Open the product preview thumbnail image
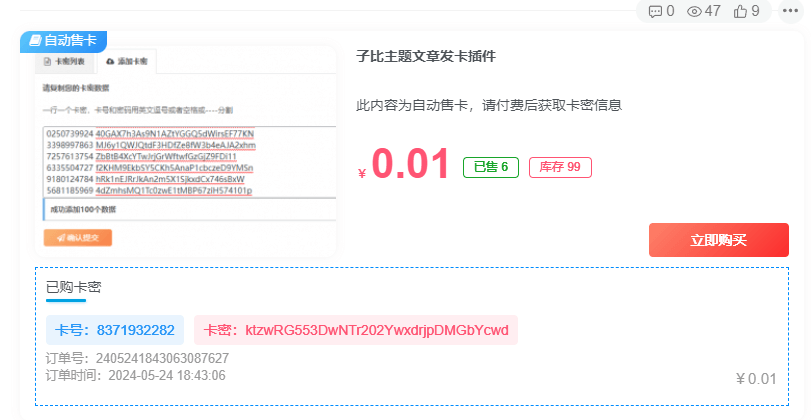Viewport: 811px width, 420px height. tap(185, 152)
